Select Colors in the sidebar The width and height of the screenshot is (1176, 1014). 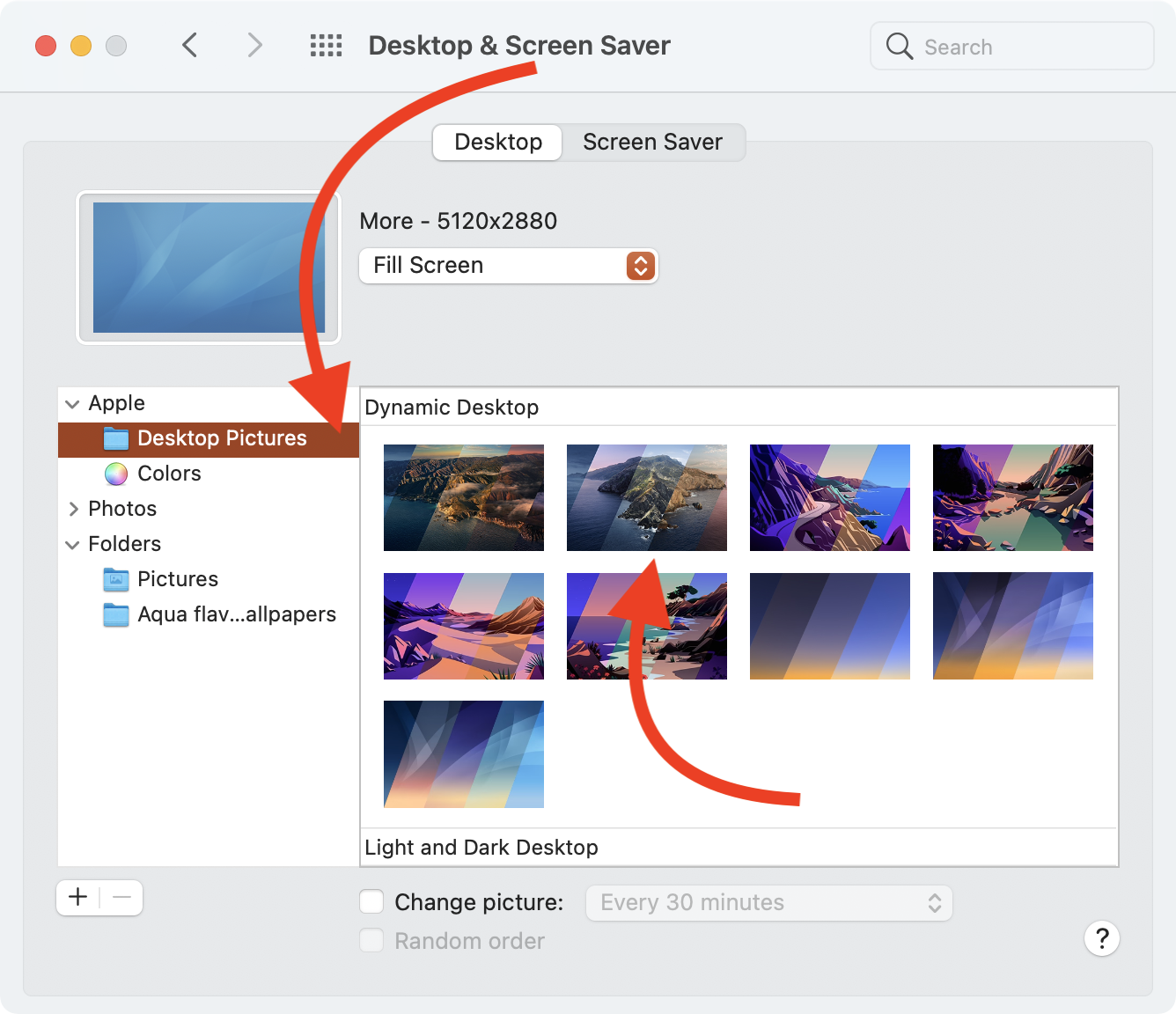click(209, 474)
